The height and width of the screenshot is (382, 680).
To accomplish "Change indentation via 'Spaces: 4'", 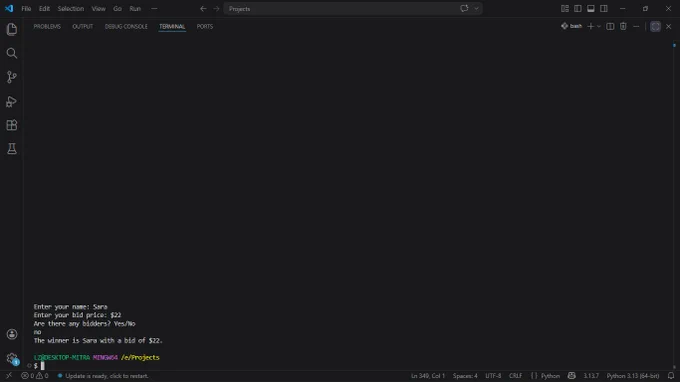I will (x=465, y=376).
